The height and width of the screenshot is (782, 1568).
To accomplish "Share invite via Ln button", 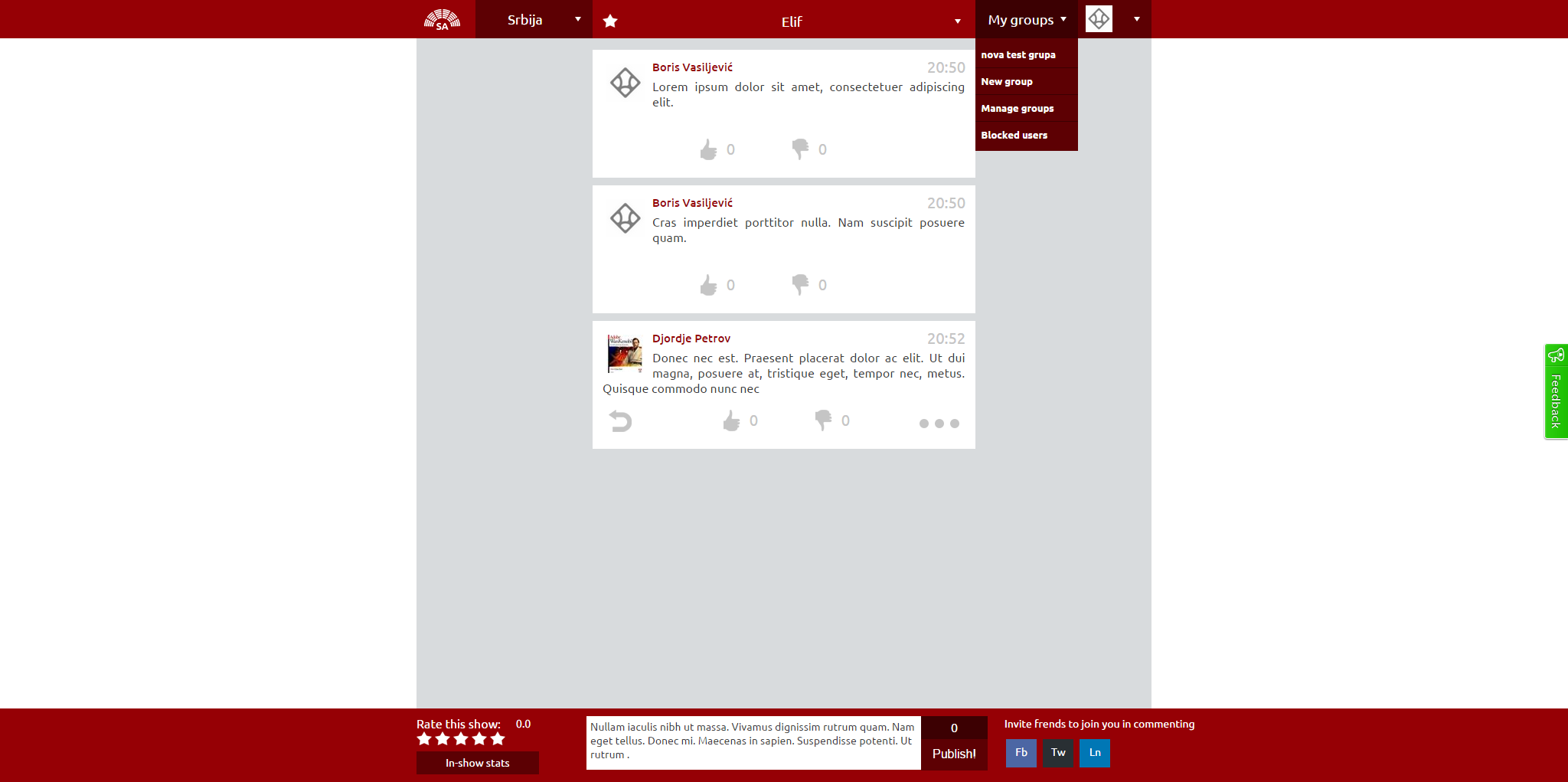I will pos(1095,753).
